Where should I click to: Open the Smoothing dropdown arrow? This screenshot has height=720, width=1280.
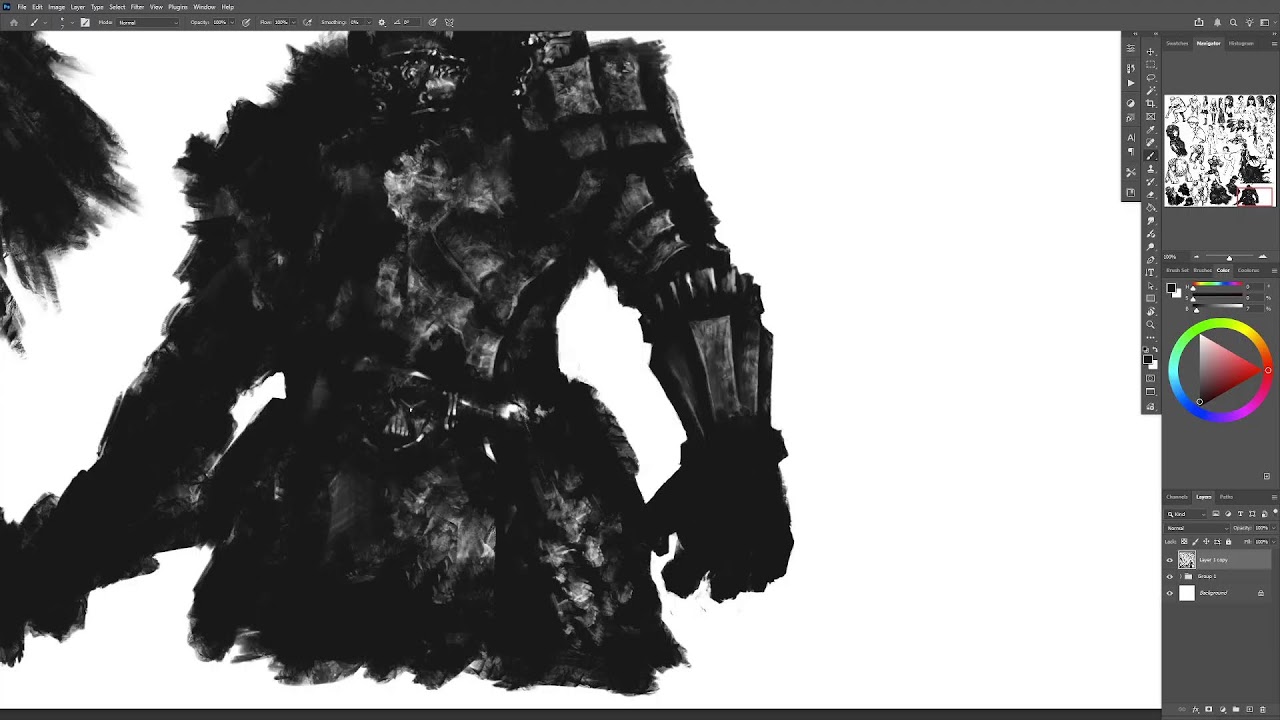point(369,22)
